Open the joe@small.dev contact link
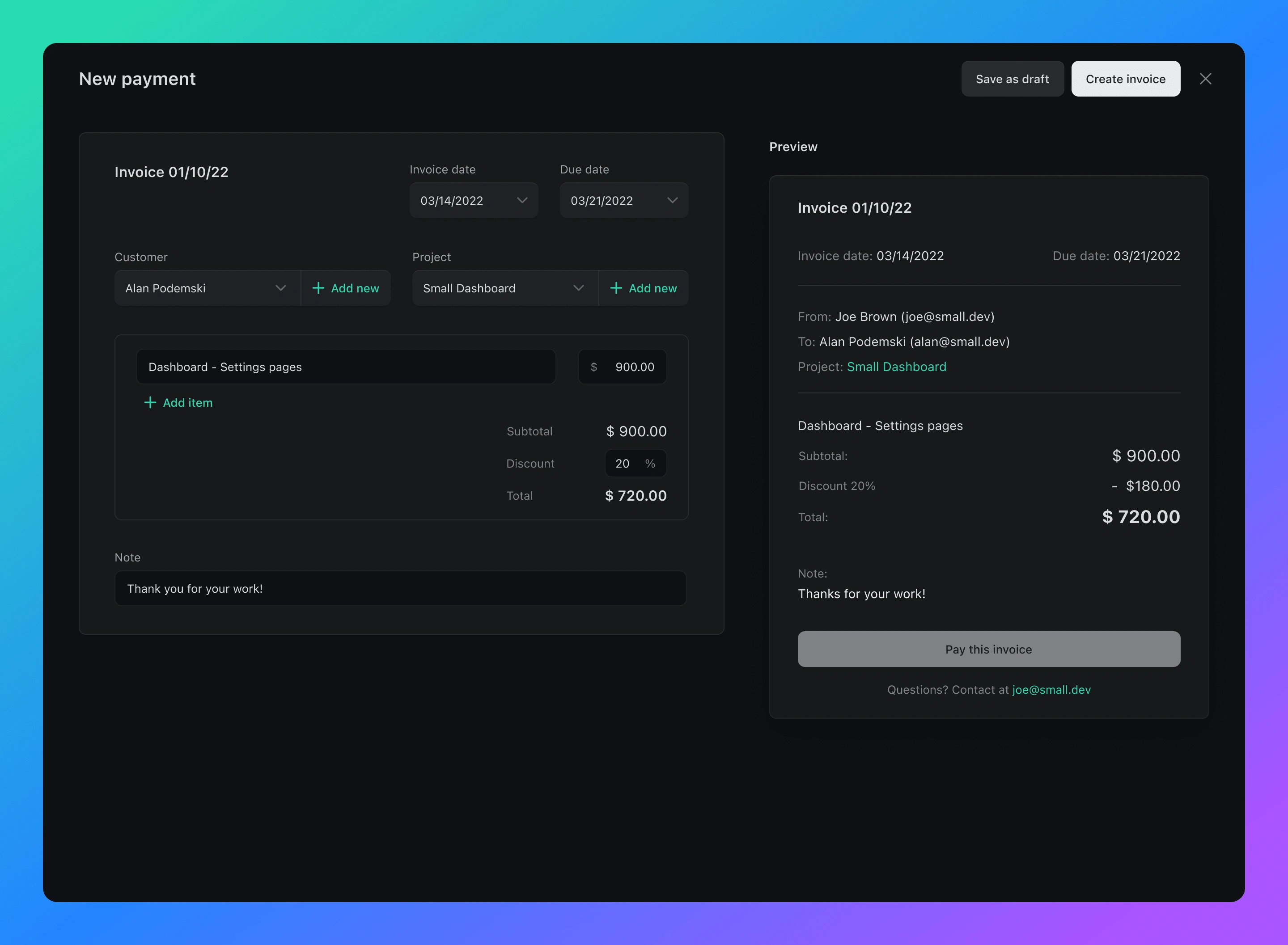Image resolution: width=1288 pixels, height=945 pixels. [x=1051, y=689]
